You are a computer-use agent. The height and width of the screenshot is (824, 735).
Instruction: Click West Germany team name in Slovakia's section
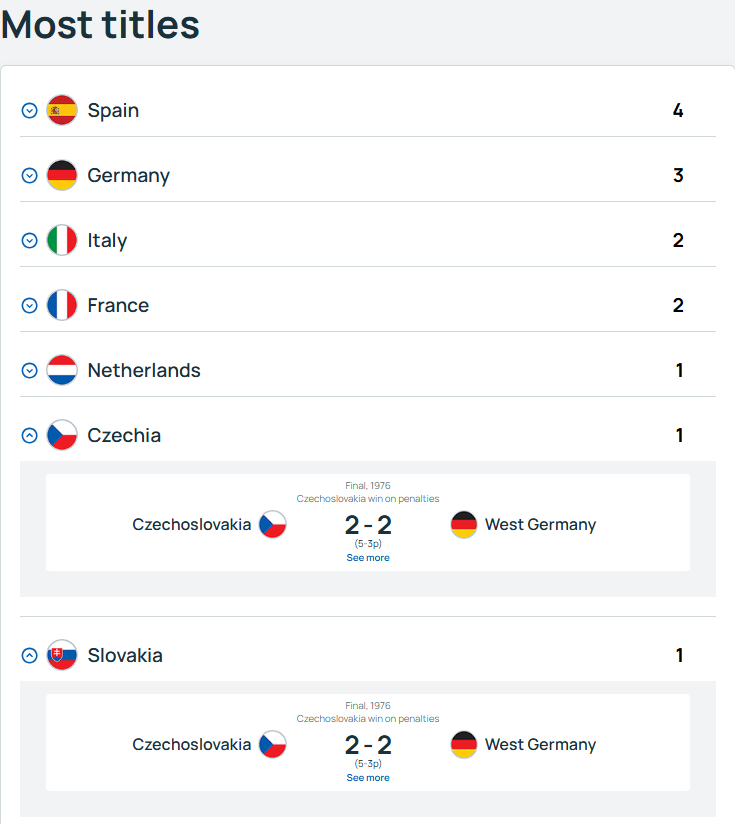point(540,744)
